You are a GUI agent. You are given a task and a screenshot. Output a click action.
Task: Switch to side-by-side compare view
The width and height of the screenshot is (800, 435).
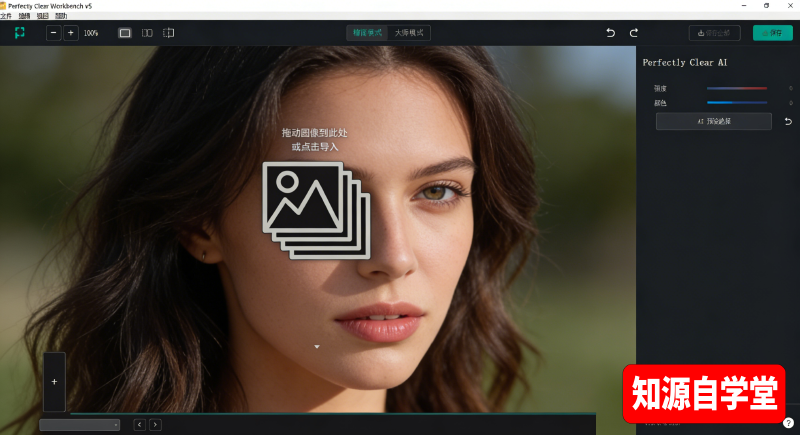point(147,33)
